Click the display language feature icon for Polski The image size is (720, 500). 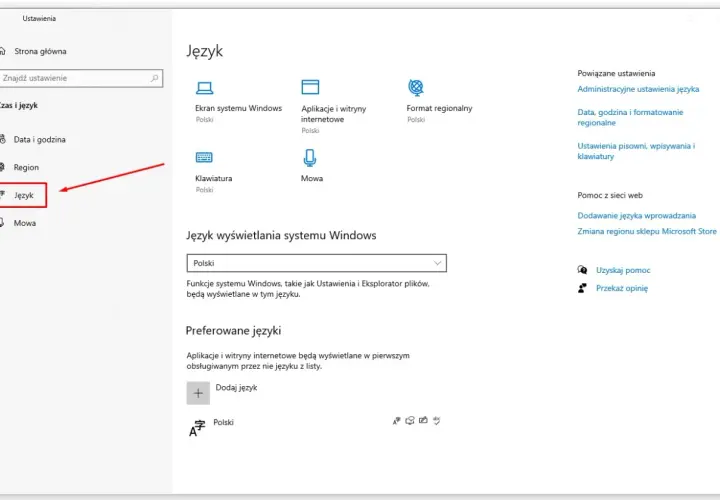397,421
